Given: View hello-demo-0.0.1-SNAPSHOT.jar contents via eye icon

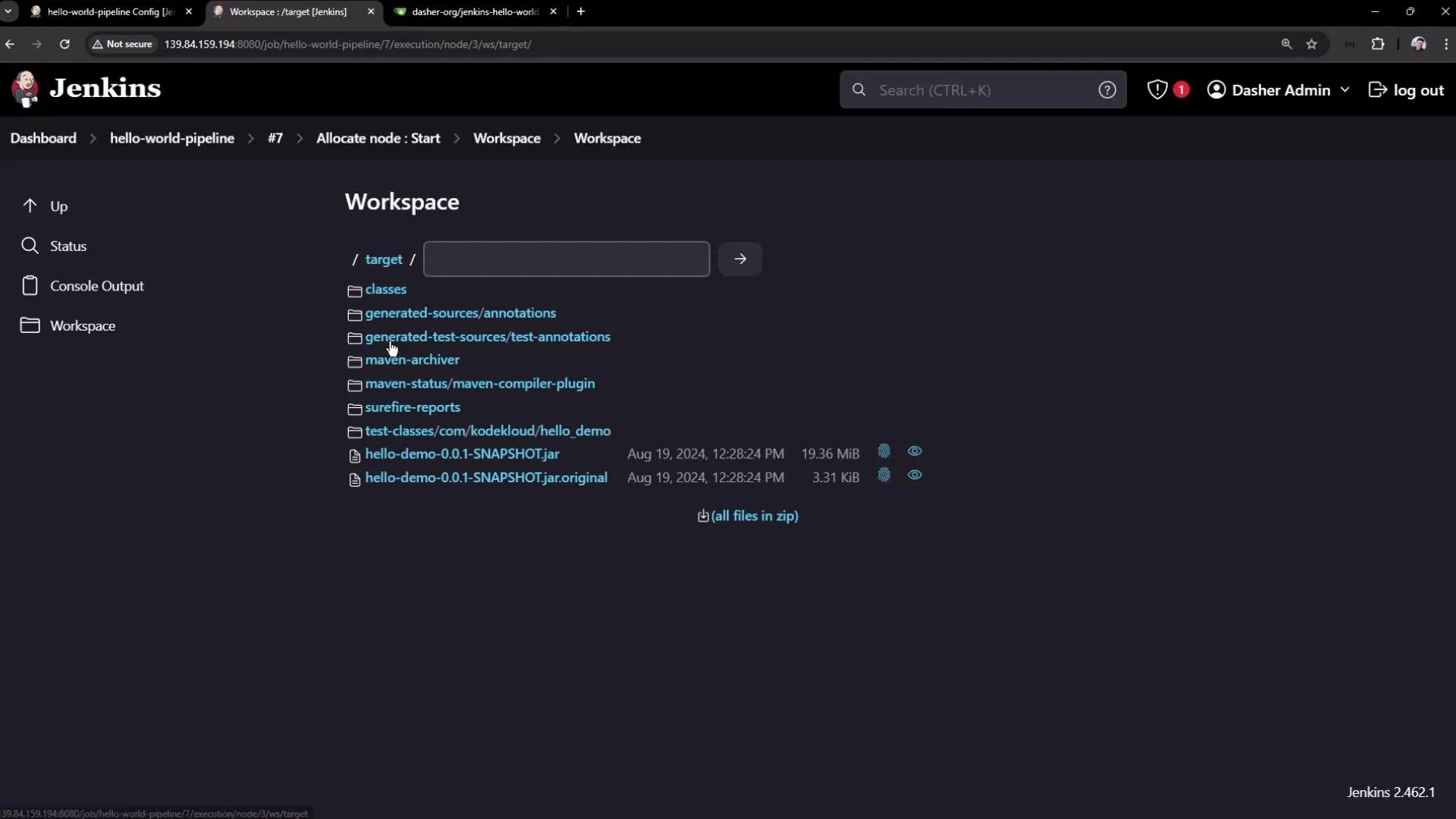Looking at the screenshot, I should click(915, 451).
